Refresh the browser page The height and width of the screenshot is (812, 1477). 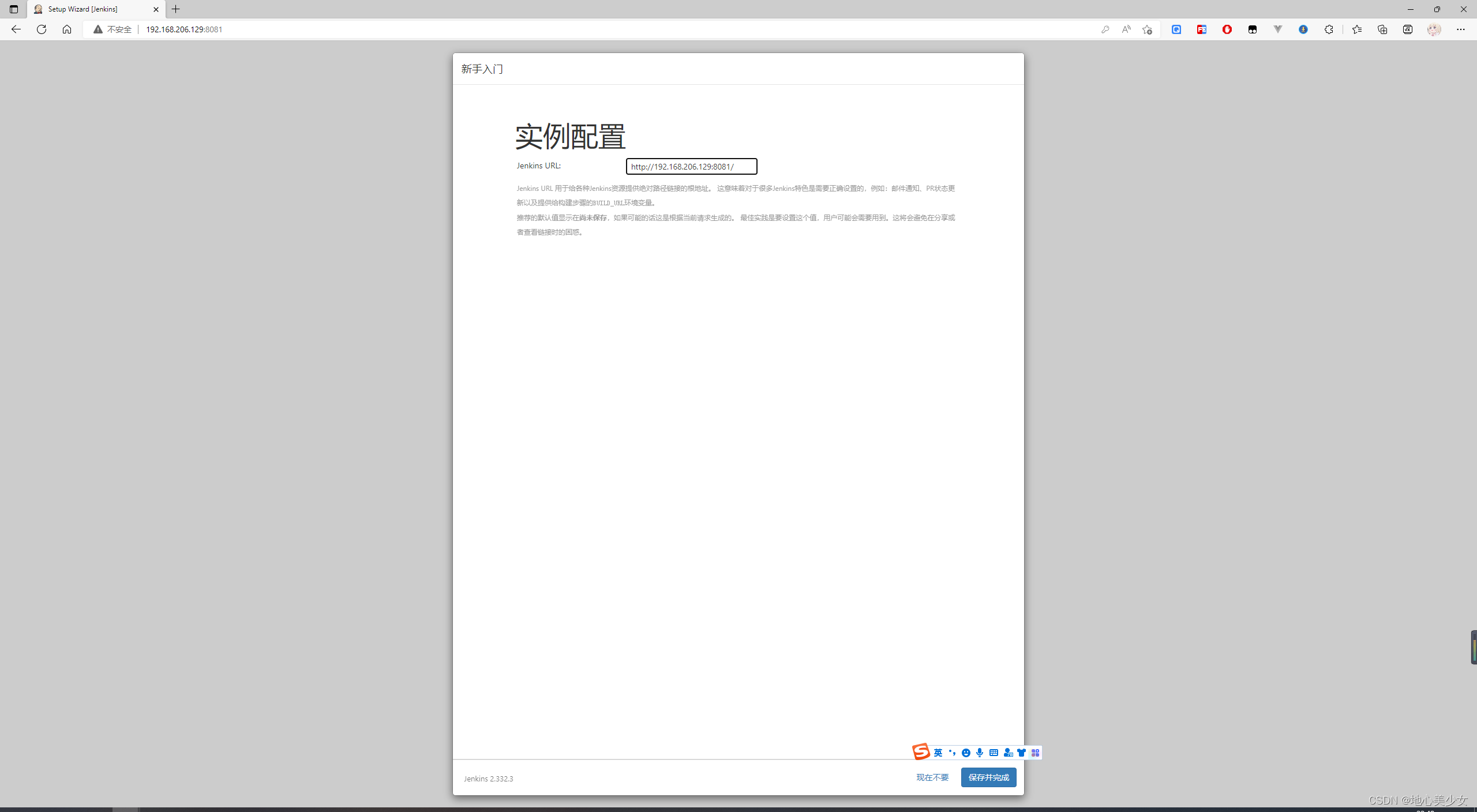pos(42,29)
